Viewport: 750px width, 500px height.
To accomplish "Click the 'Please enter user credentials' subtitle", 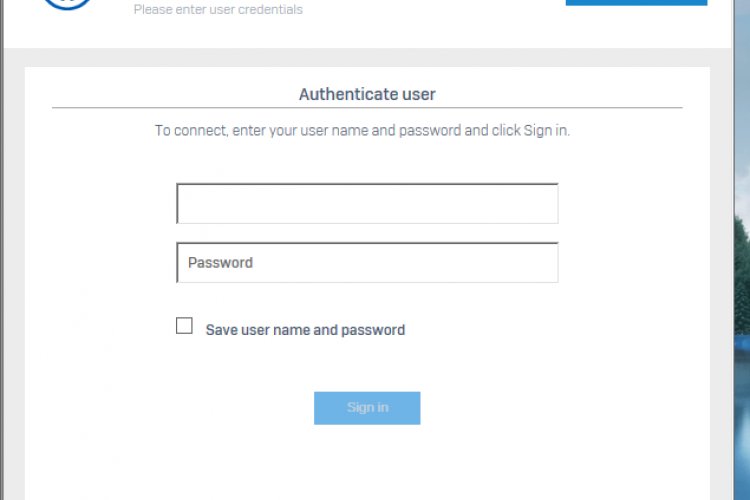I will (x=218, y=10).
